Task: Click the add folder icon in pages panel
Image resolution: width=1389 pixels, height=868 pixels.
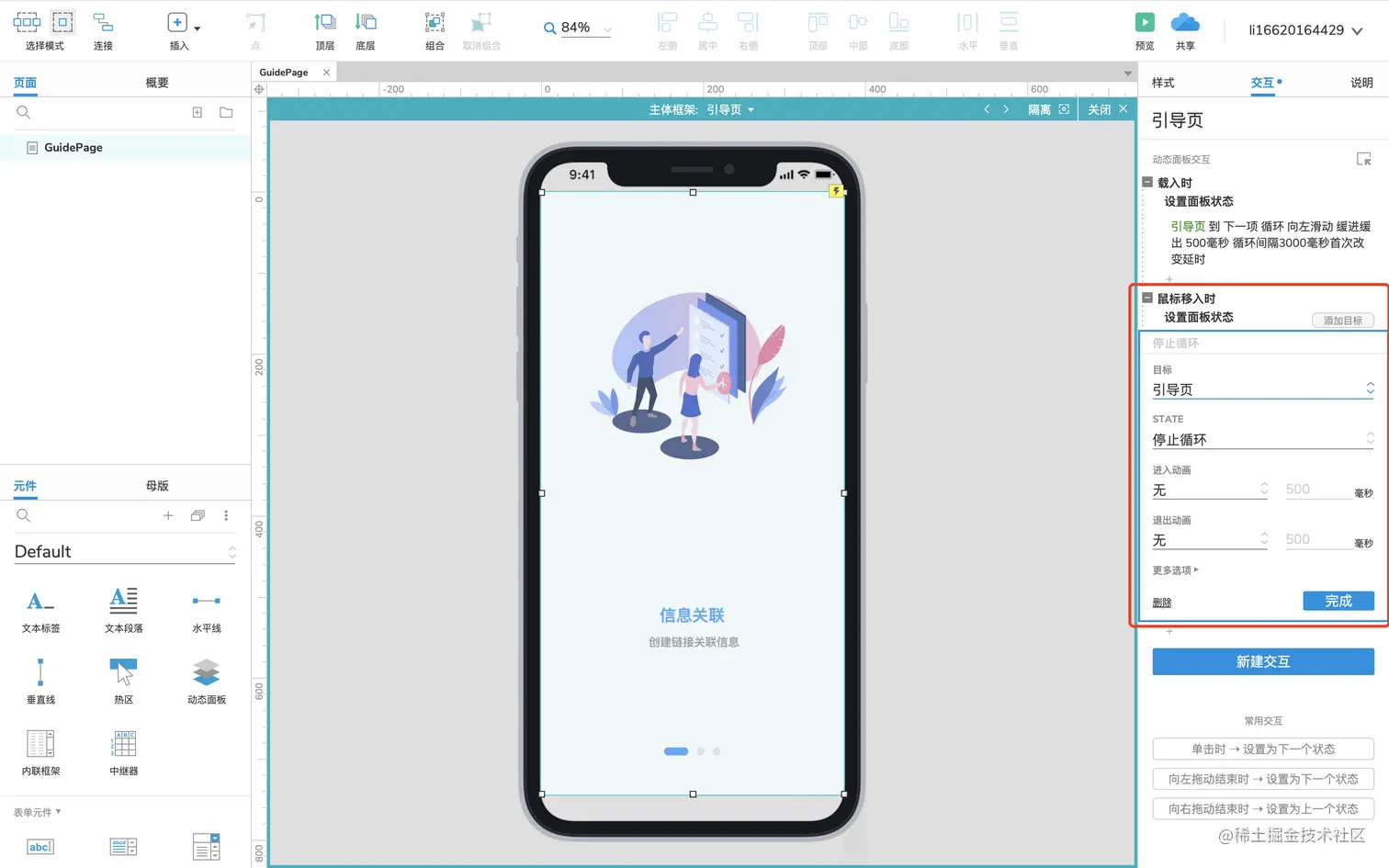Action: pyautogui.click(x=226, y=112)
